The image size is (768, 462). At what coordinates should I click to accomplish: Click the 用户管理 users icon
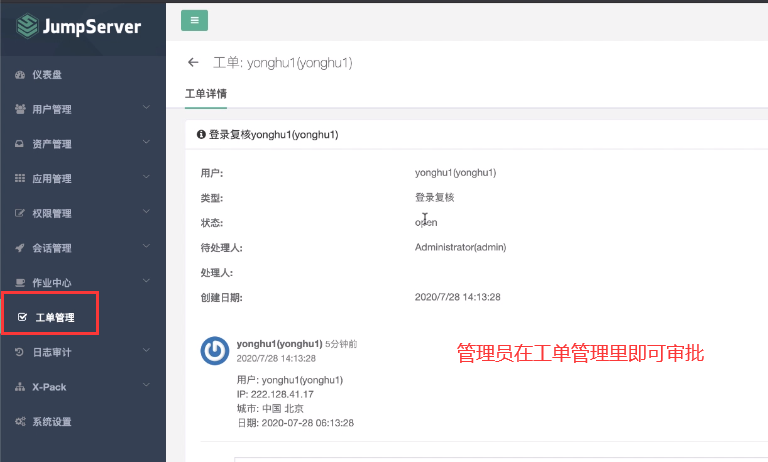(20, 109)
